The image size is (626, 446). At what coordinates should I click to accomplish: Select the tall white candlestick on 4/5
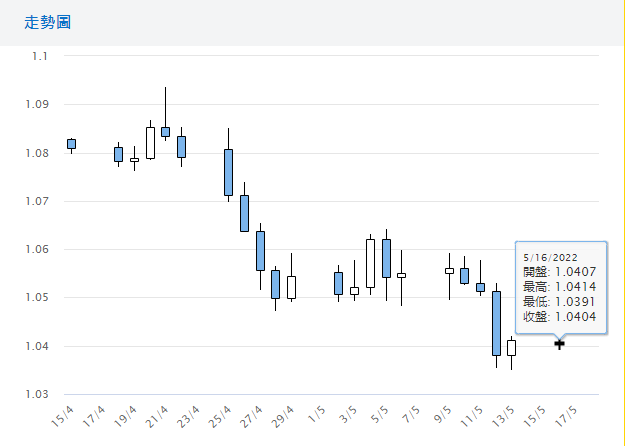pos(370,263)
